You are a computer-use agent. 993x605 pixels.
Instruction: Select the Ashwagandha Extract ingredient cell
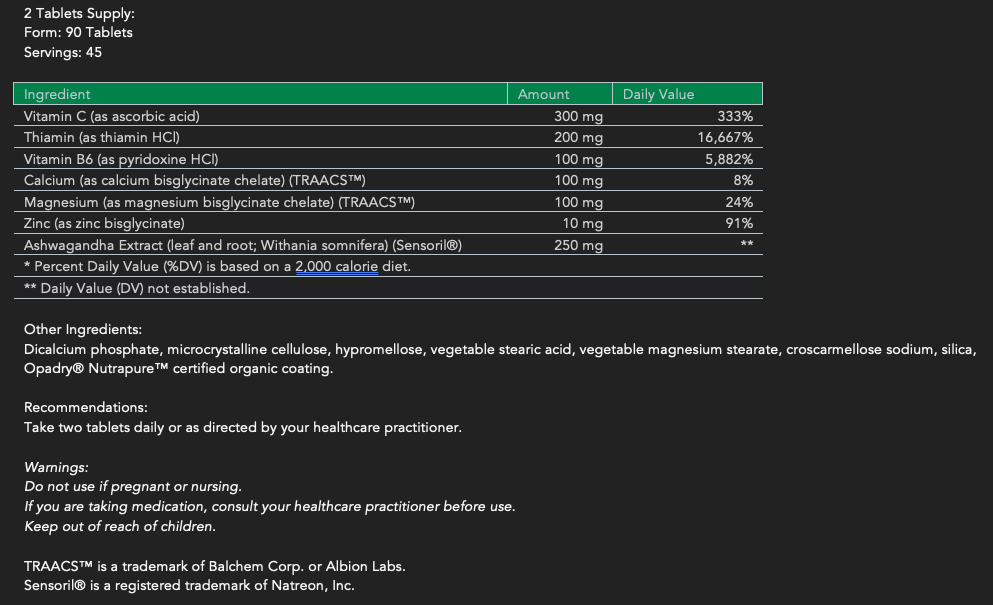click(x=243, y=245)
